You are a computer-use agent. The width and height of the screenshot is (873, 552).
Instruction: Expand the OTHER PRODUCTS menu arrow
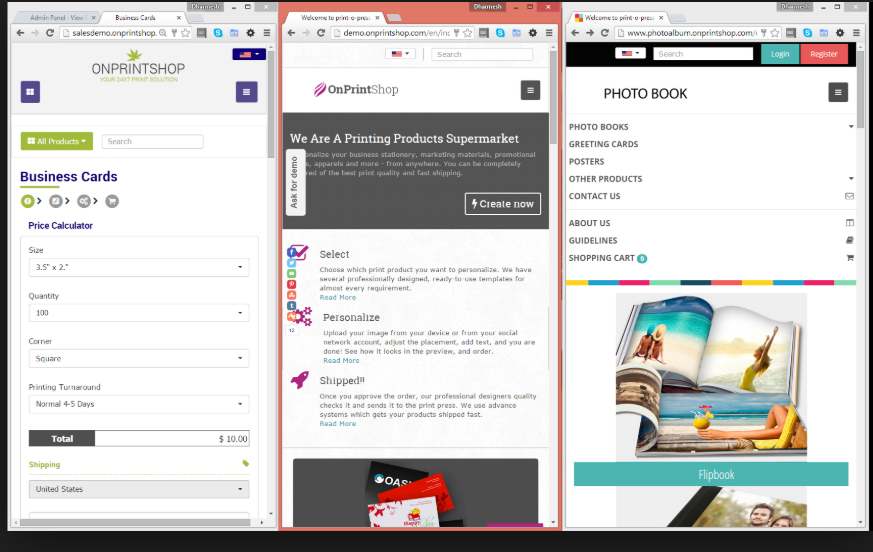coord(851,179)
